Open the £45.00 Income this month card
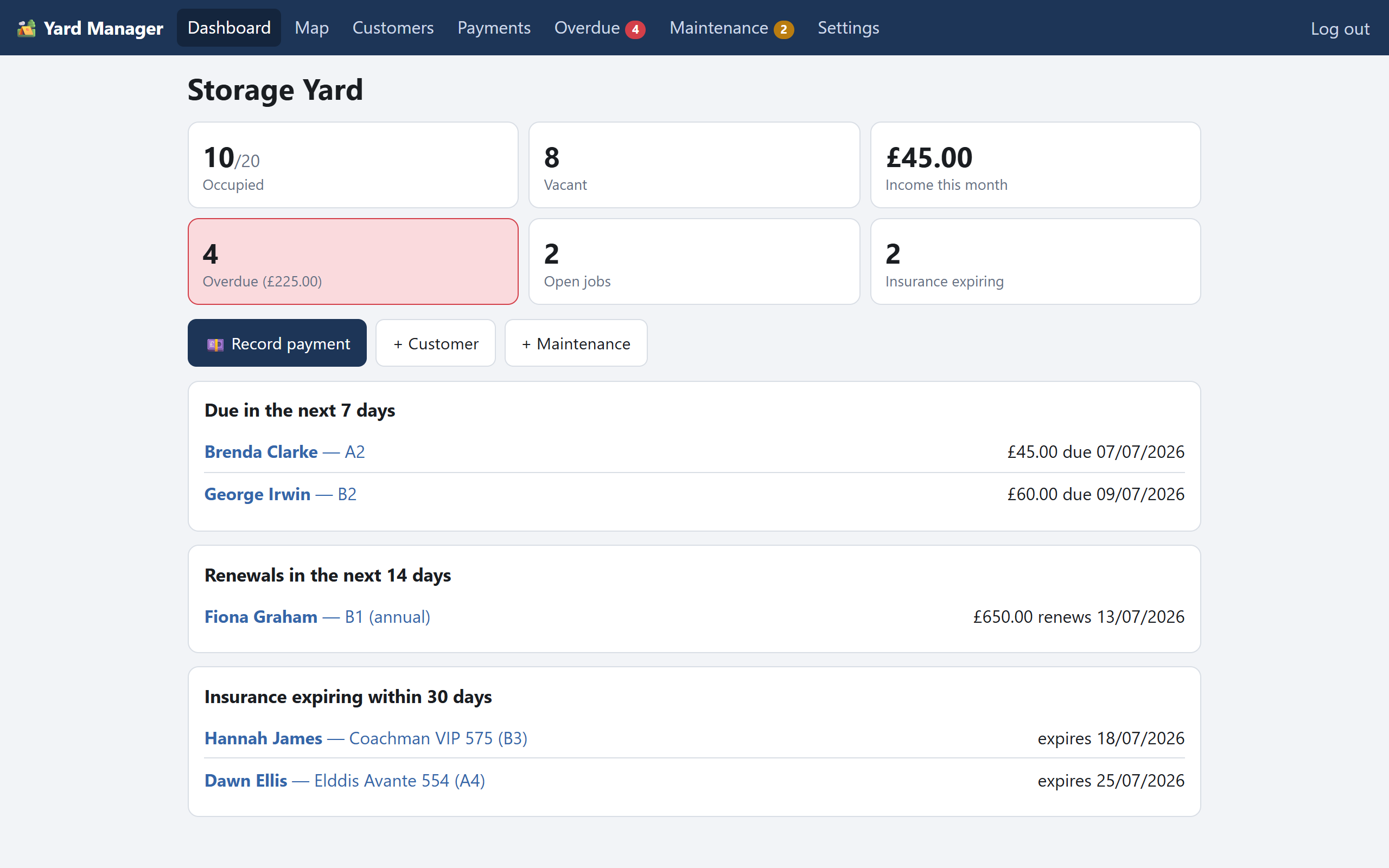Screen dimensions: 1389x868 (x=1035, y=165)
